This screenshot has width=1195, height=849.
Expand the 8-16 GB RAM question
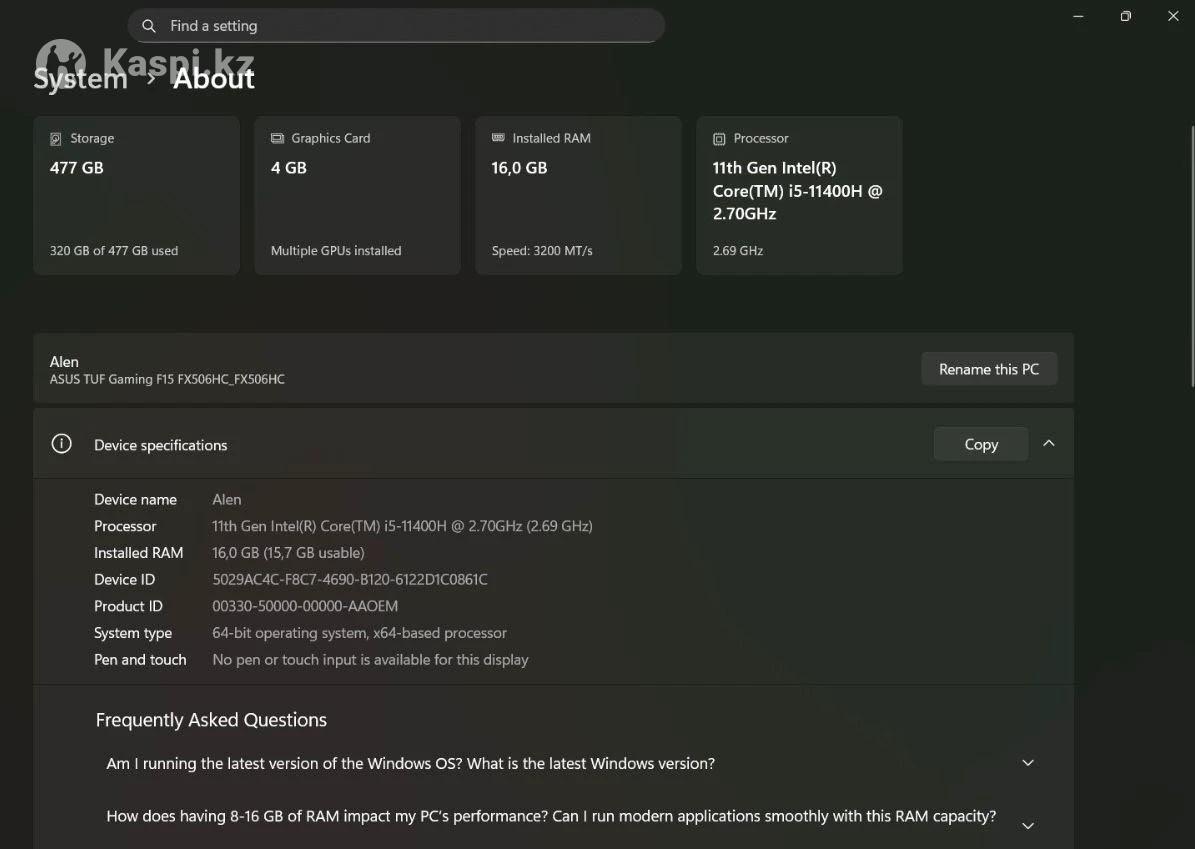tap(1028, 825)
